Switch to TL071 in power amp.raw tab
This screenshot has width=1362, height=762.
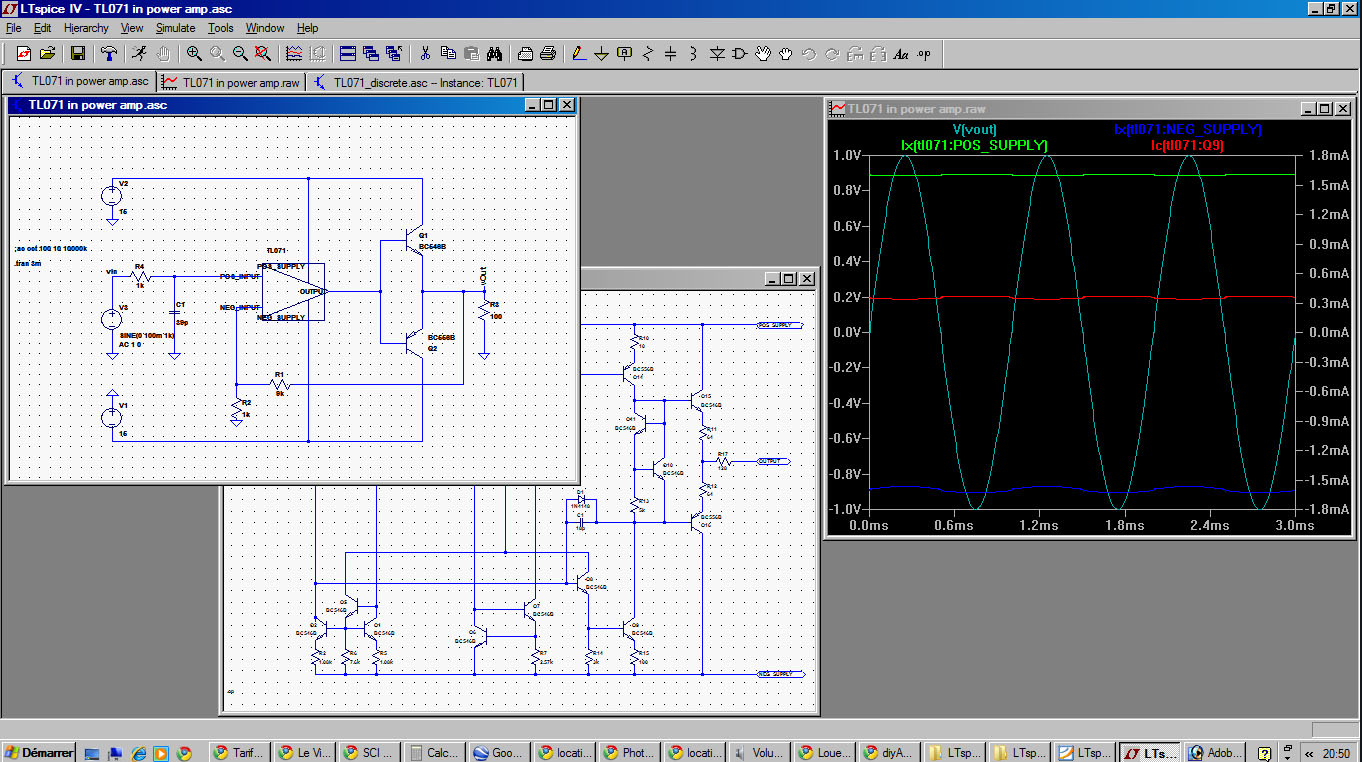[231, 82]
